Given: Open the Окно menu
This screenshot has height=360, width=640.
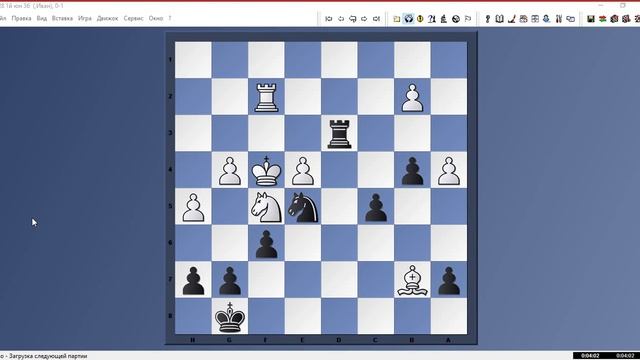Looking at the screenshot, I should coord(156,18).
